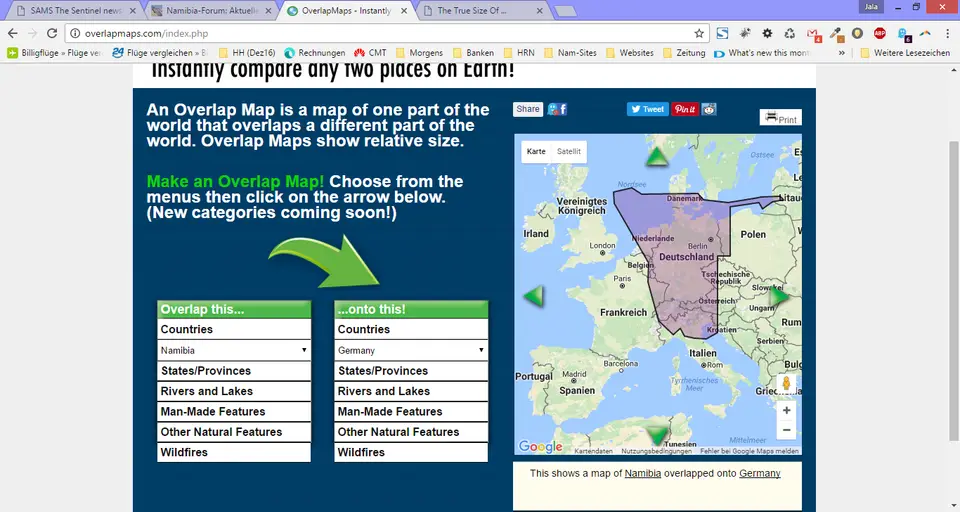Expand Countries under Overlap this
The width and height of the screenshot is (960, 512).
(234, 329)
